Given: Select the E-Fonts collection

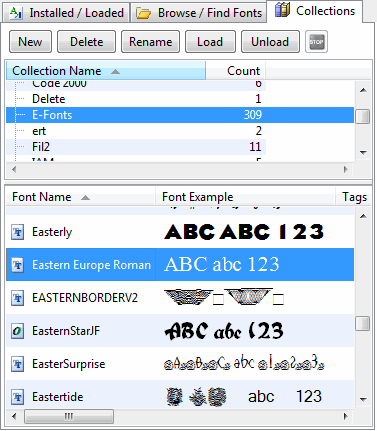Looking at the screenshot, I should [180, 115].
